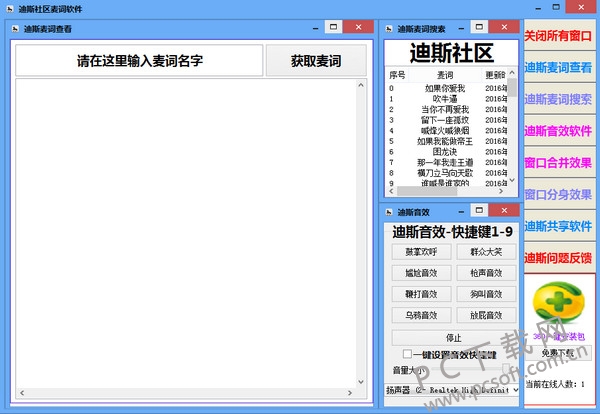
Task: Select row 4 喊烽火喊狼烟
Action: [447, 131]
